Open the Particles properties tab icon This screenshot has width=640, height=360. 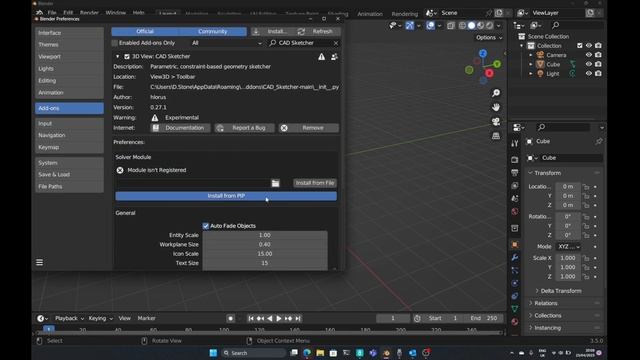tap(515, 270)
